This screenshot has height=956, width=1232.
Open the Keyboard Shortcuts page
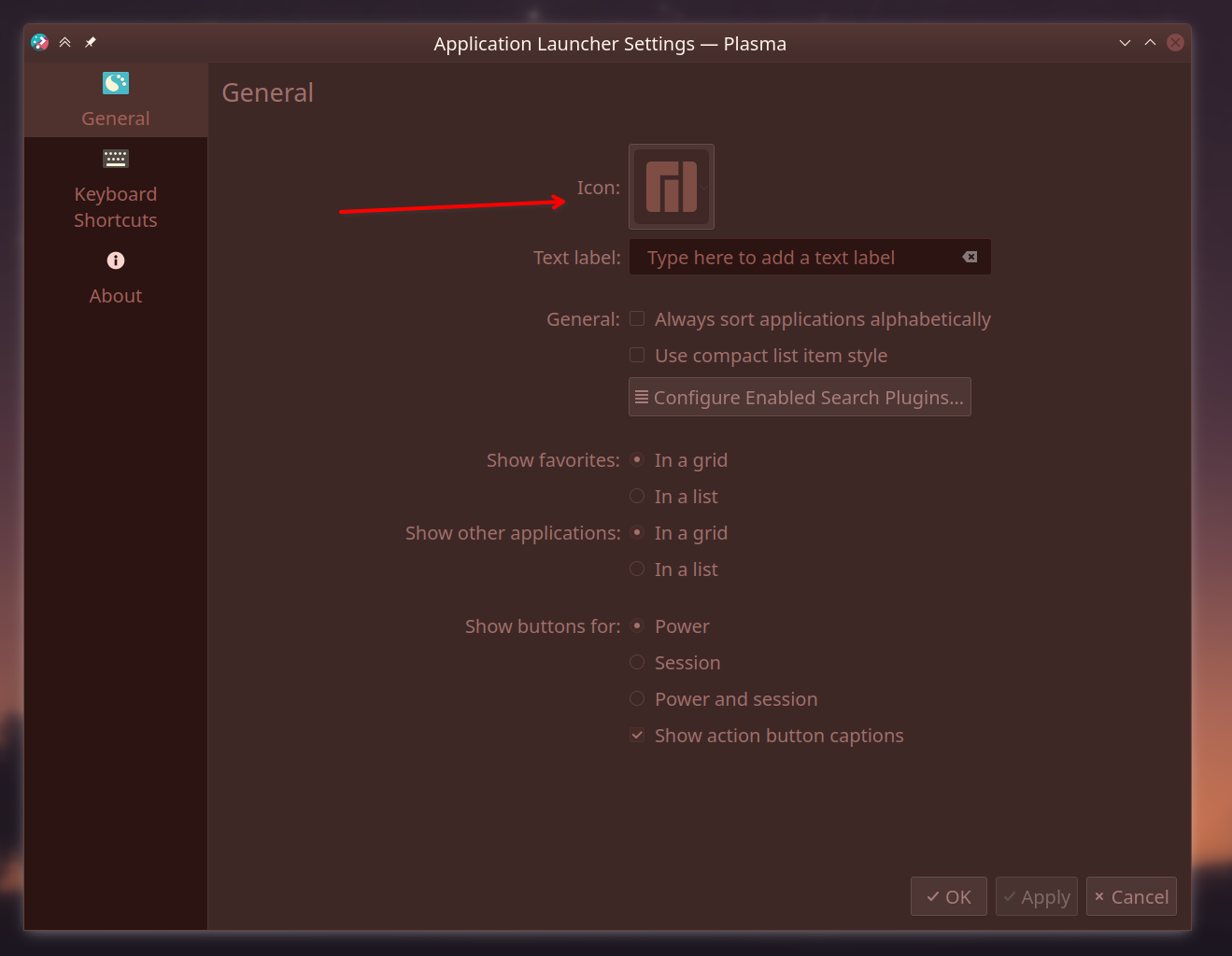[116, 190]
